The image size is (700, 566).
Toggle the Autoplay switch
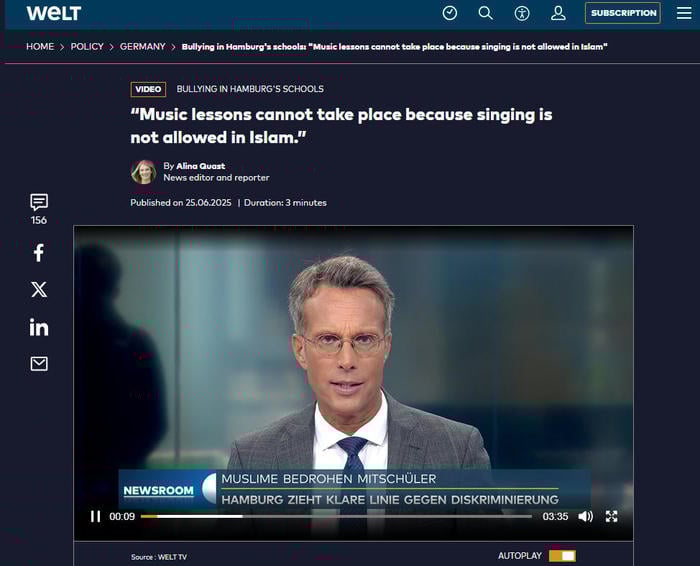[562, 555]
